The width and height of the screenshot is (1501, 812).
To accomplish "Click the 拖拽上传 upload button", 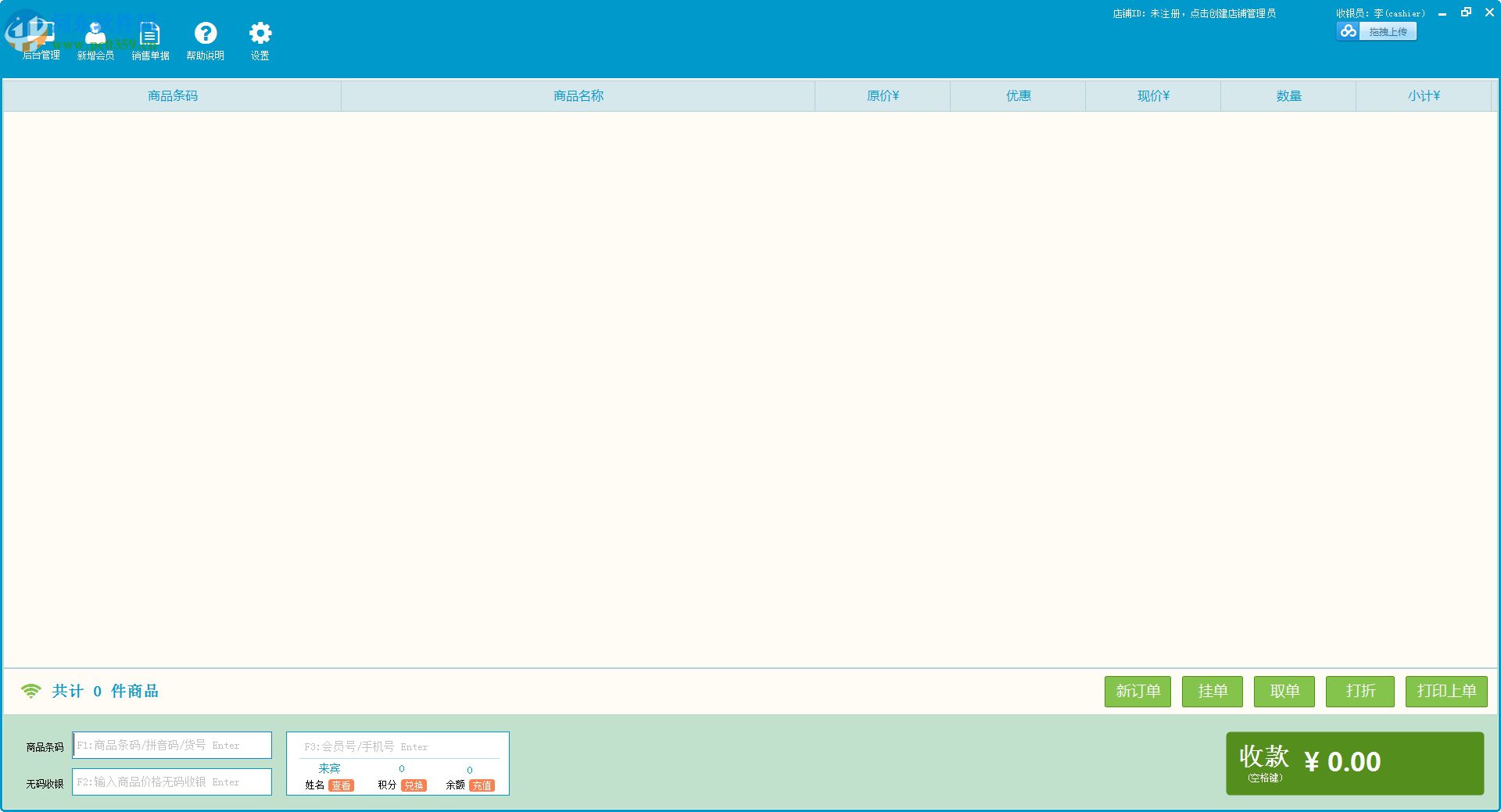I will pos(1377,31).
